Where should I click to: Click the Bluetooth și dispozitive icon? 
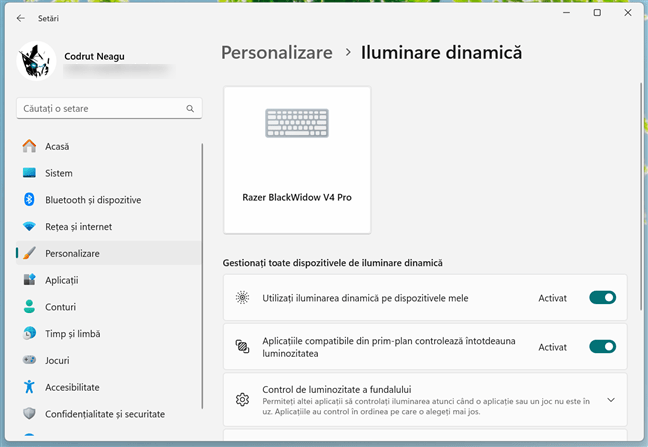(29, 200)
